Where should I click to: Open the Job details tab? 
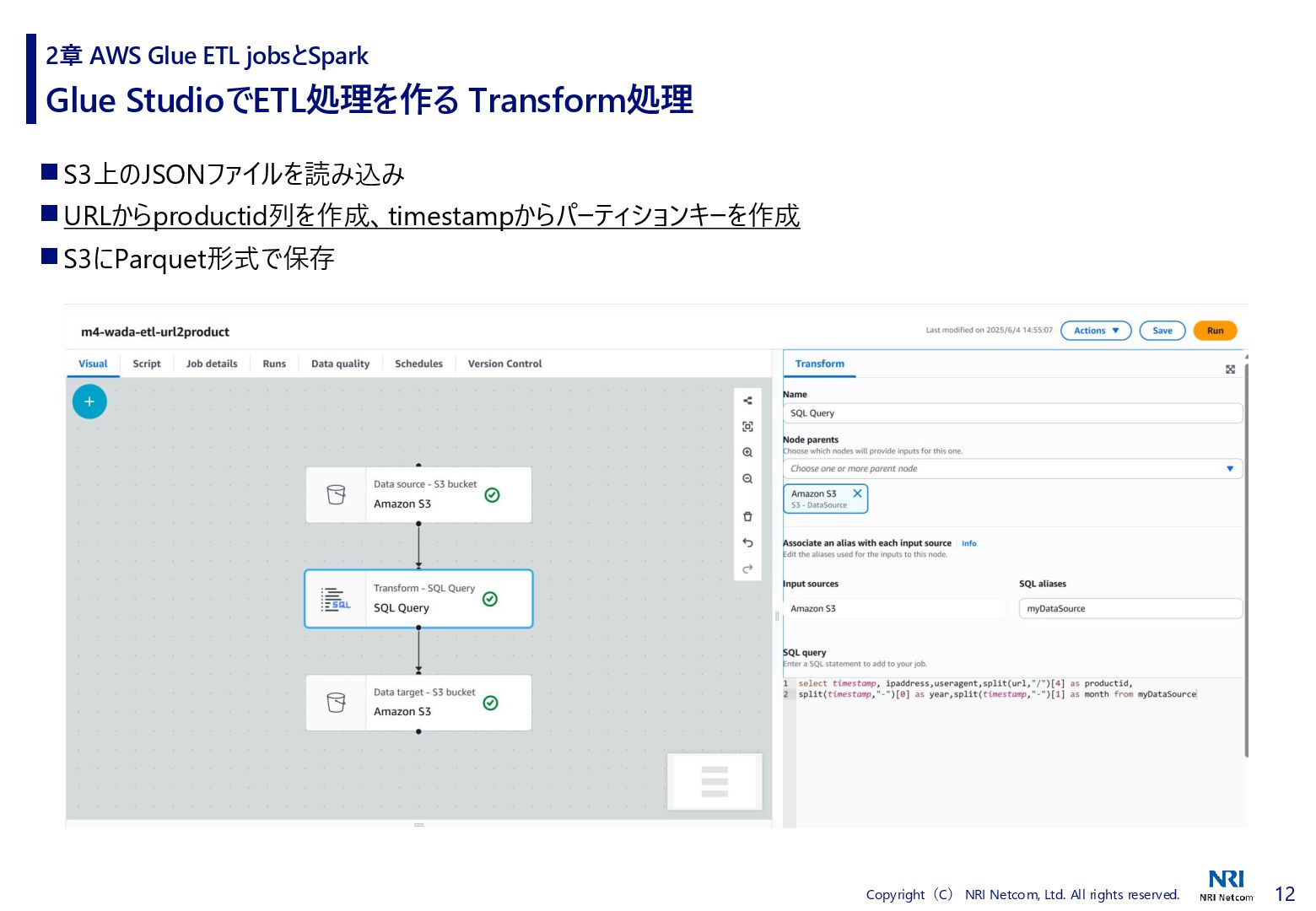[x=212, y=364]
